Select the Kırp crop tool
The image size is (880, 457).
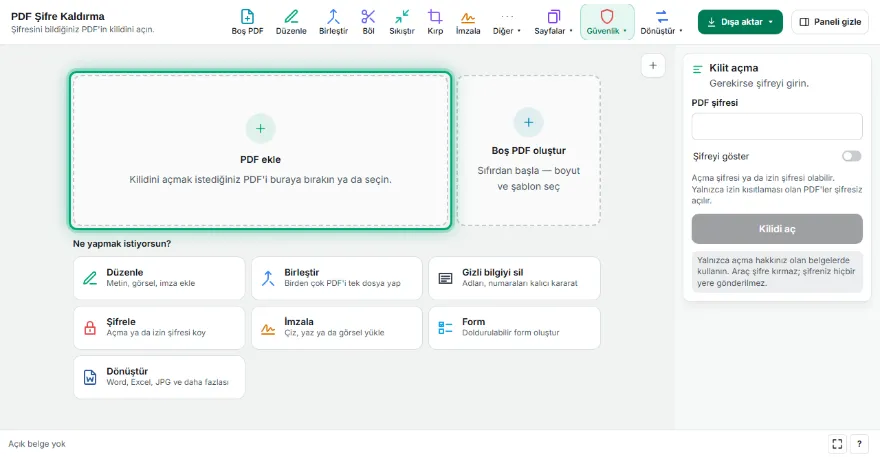(x=435, y=22)
